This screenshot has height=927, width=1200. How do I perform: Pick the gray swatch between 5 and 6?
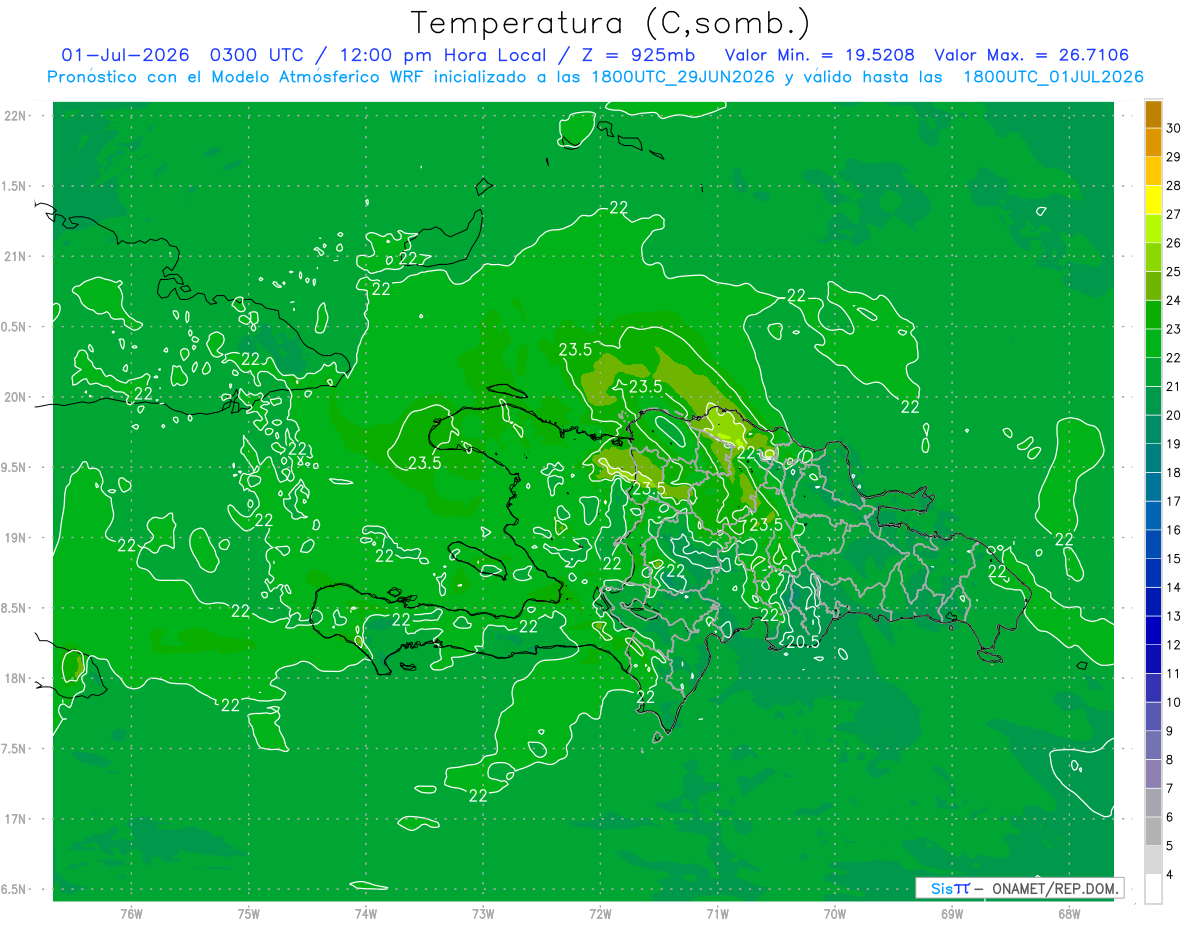click(1153, 831)
